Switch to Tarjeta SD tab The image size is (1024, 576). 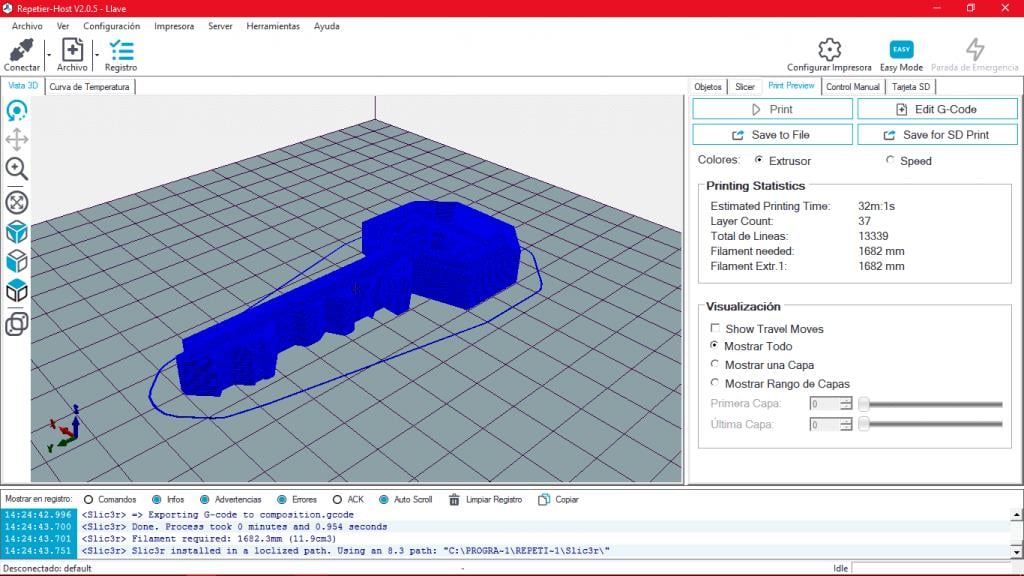pyautogui.click(x=910, y=87)
